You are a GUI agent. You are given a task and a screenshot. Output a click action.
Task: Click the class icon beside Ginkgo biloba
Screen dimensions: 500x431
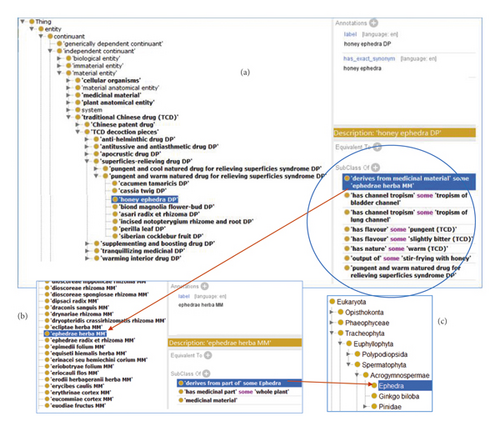[x=374, y=396]
